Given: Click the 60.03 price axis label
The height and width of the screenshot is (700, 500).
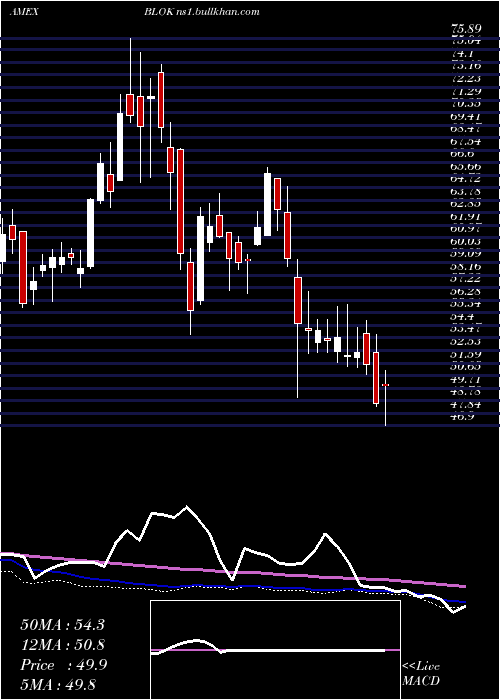Looking at the screenshot, I should click(466, 242).
